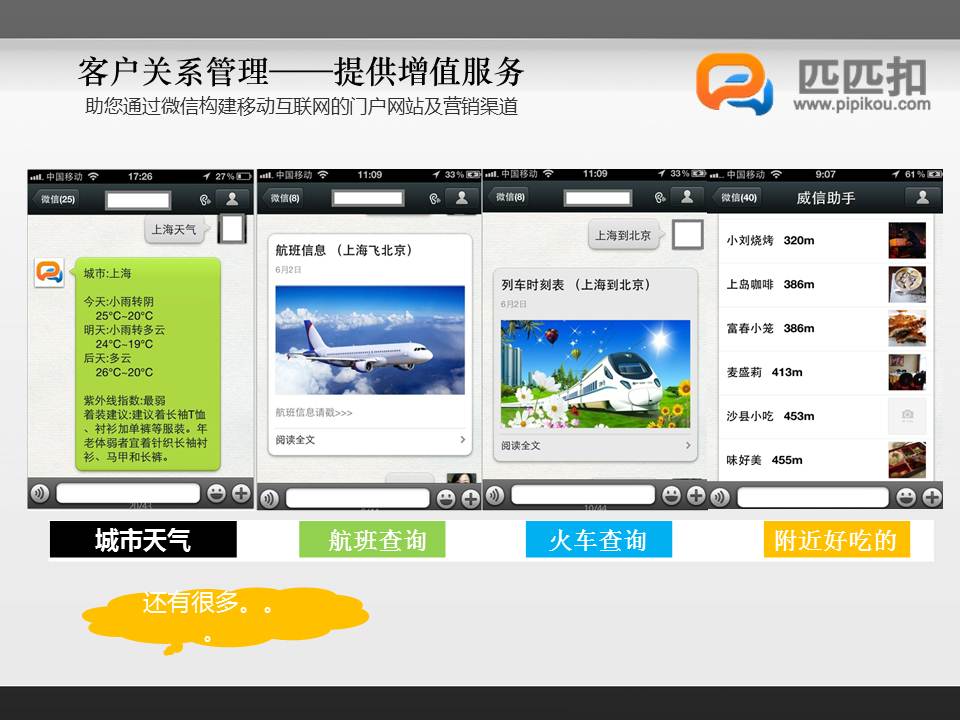Screen dimensions: 960x720
Task: Click the 匹匹扣 logo icon
Action: [735, 84]
